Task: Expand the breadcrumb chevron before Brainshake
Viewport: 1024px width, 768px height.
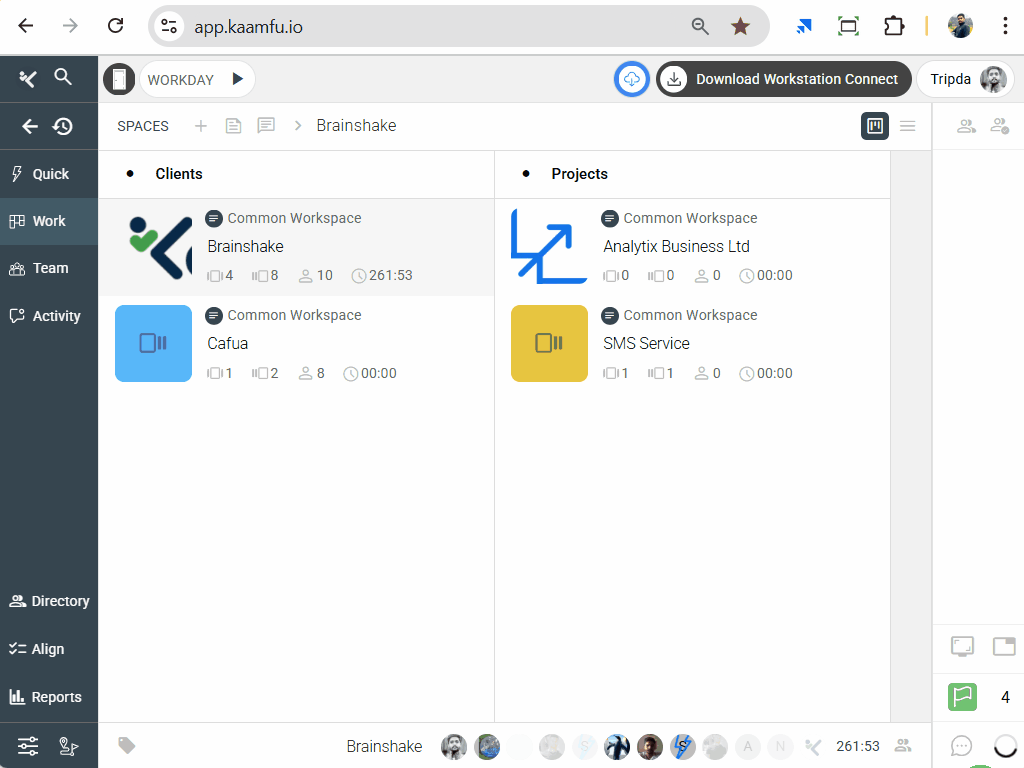Action: tap(298, 126)
